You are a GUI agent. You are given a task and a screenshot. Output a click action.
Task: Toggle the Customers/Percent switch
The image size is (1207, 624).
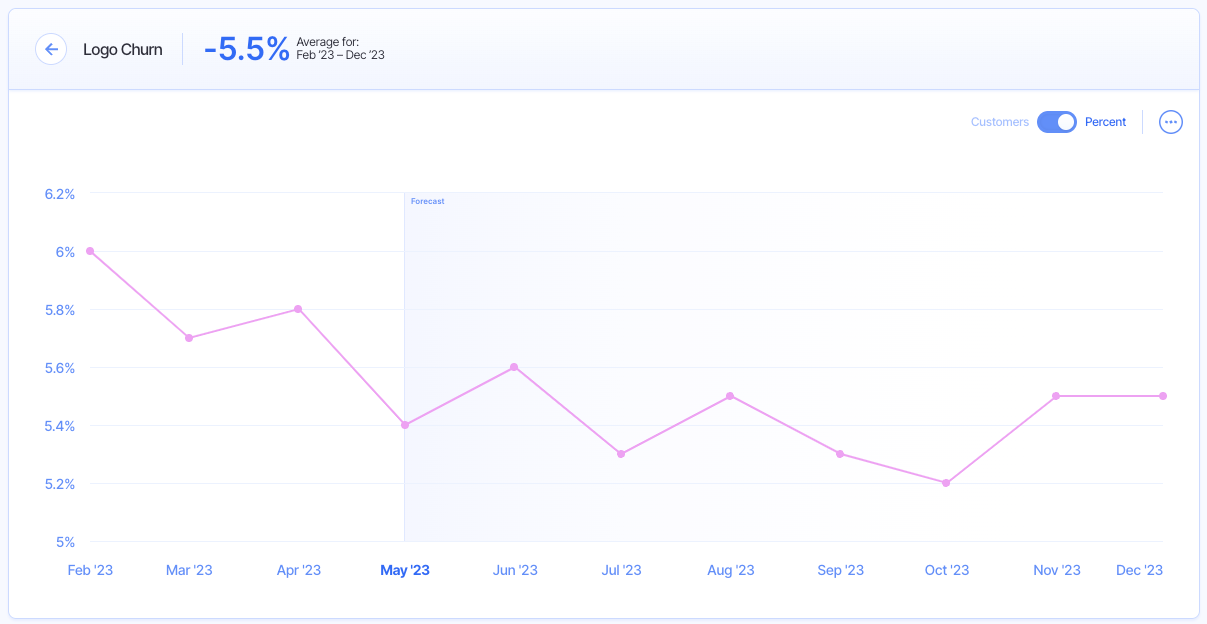click(x=1056, y=121)
